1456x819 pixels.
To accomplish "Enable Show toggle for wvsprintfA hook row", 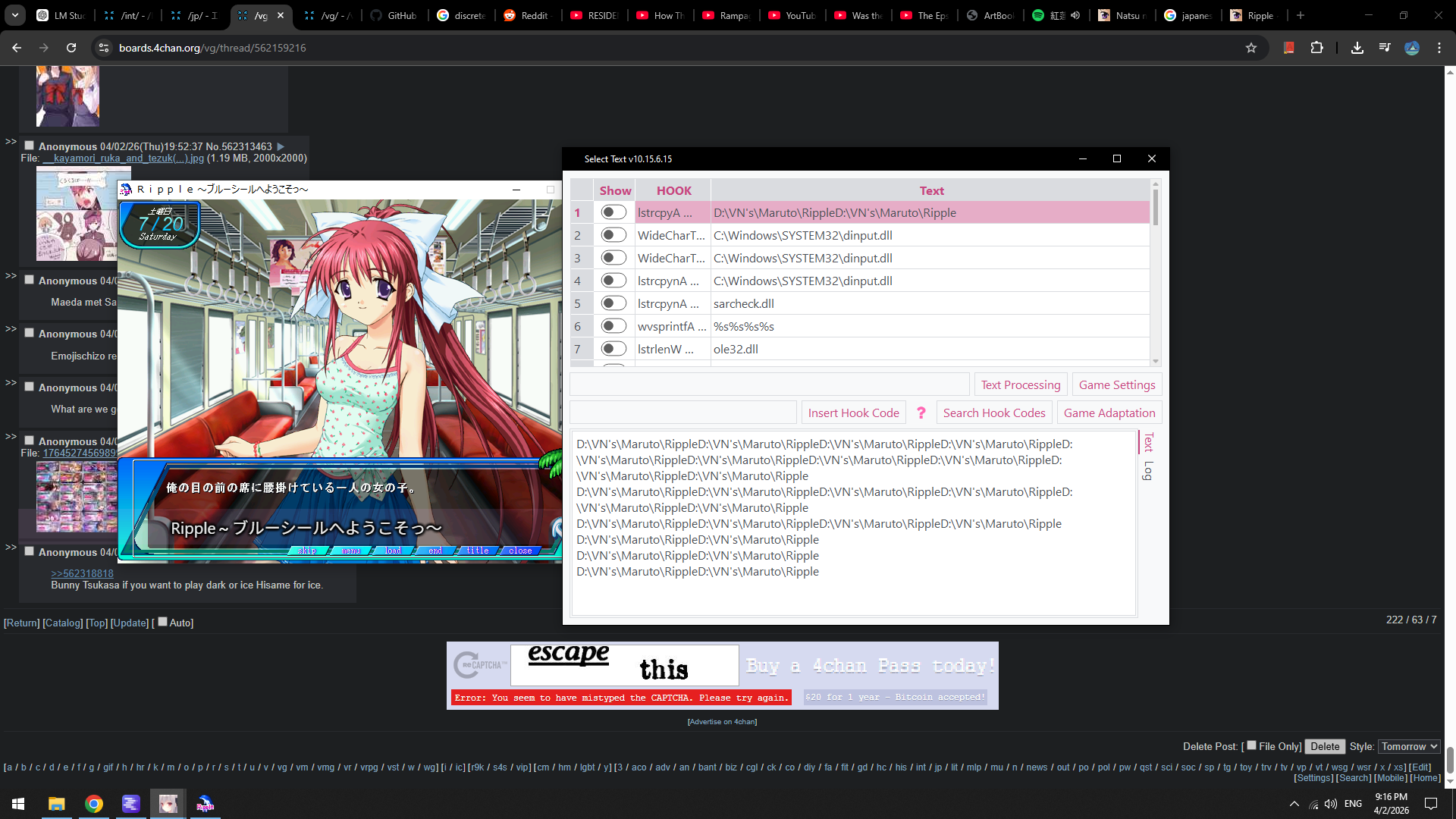I will [613, 326].
